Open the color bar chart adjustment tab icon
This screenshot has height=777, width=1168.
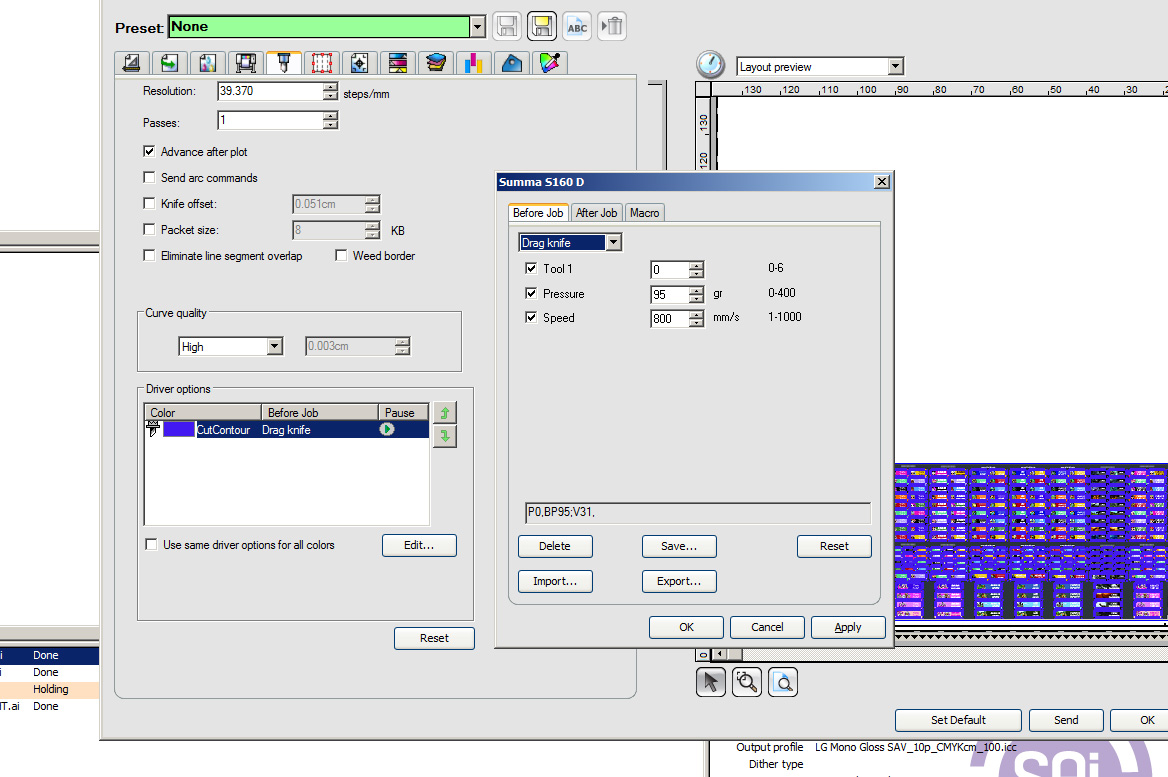tap(474, 63)
